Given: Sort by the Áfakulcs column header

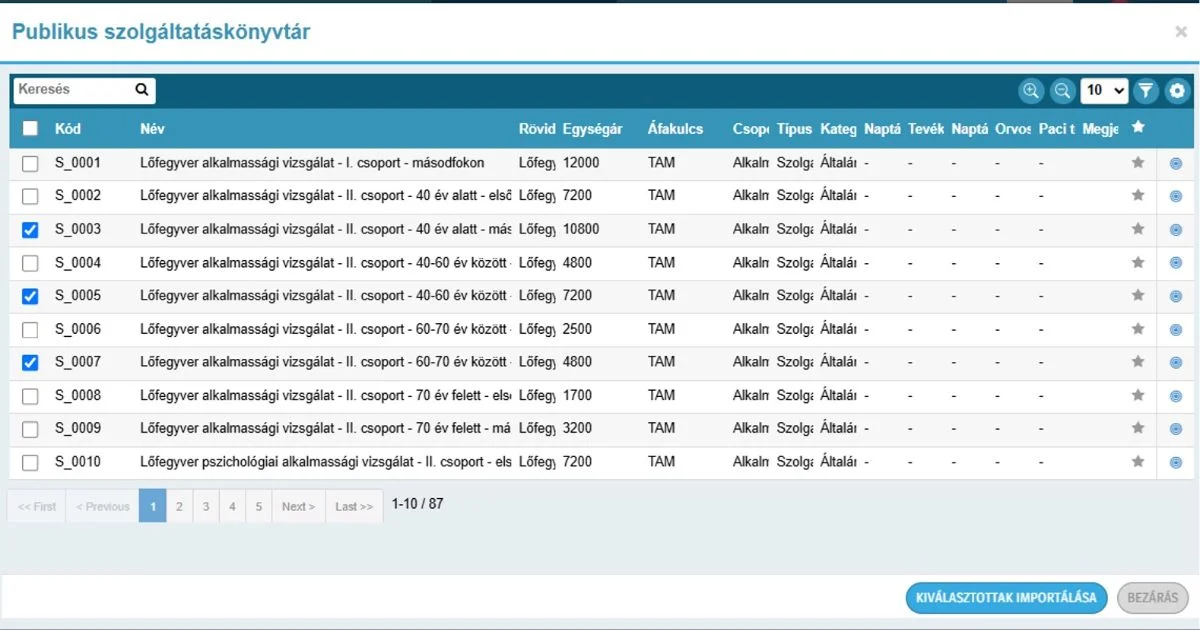Looking at the screenshot, I should (x=675, y=128).
